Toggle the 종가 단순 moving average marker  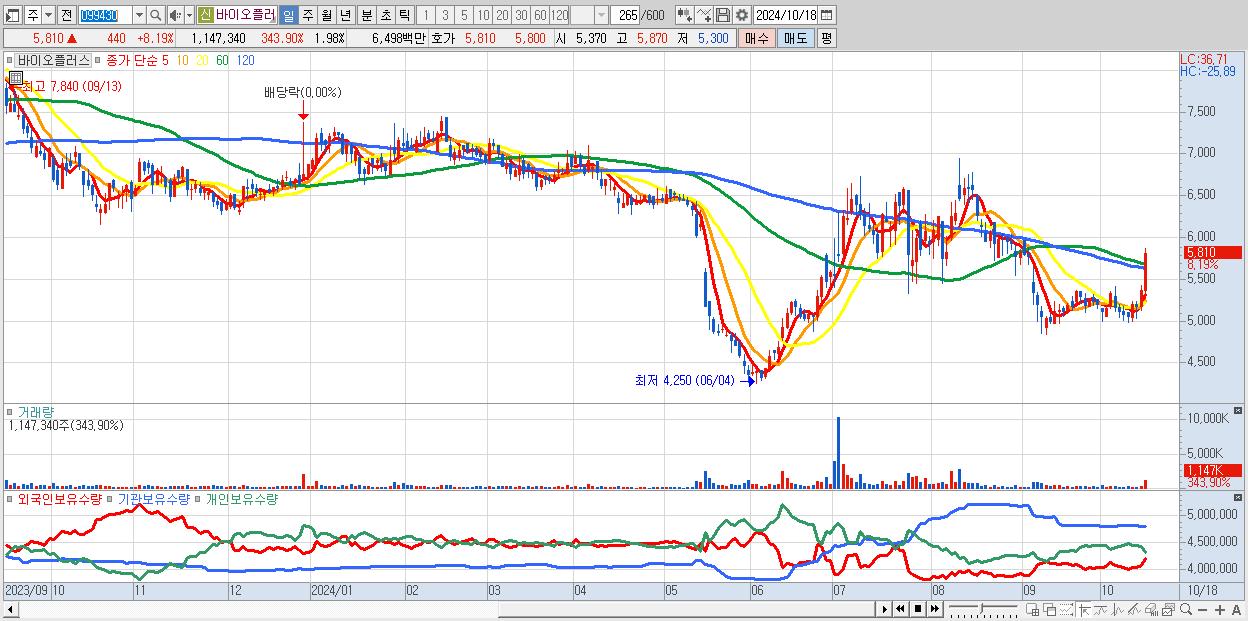tap(99, 60)
